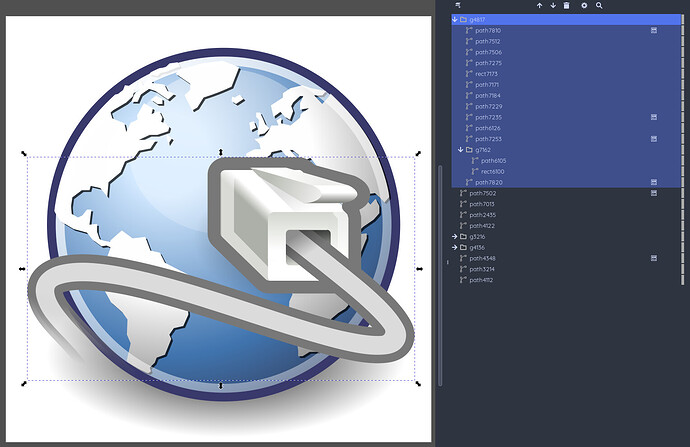This screenshot has width=690, height=447.
Task: Click the clip icon on path7502 row
Action: (x=654, y=193)
